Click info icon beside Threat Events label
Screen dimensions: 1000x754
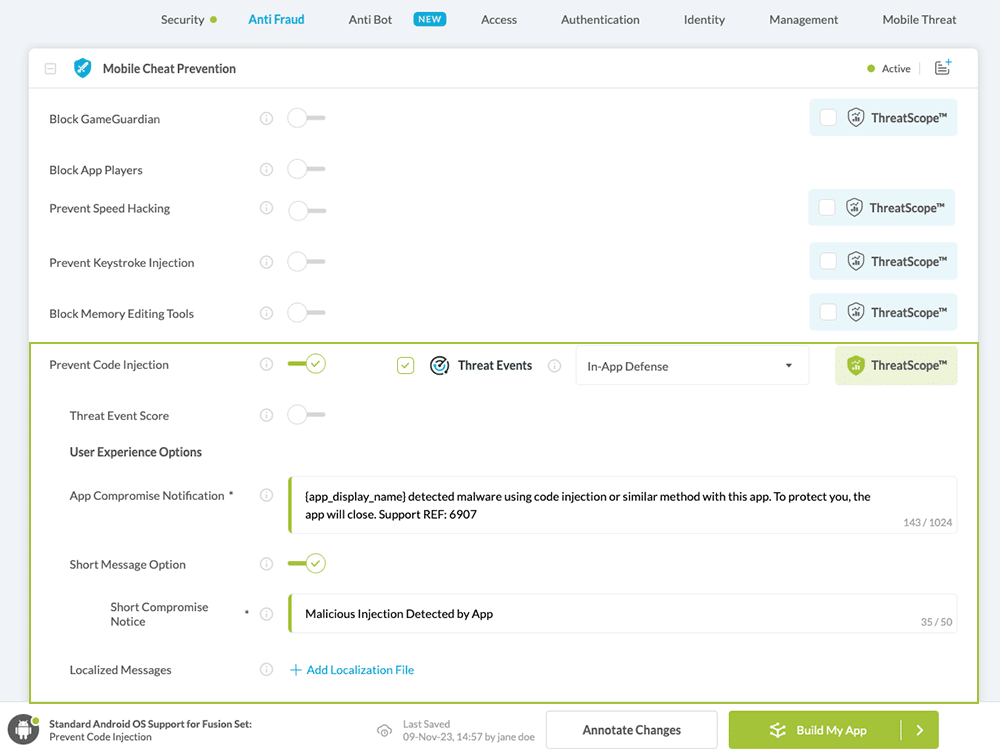pos(554,366)
